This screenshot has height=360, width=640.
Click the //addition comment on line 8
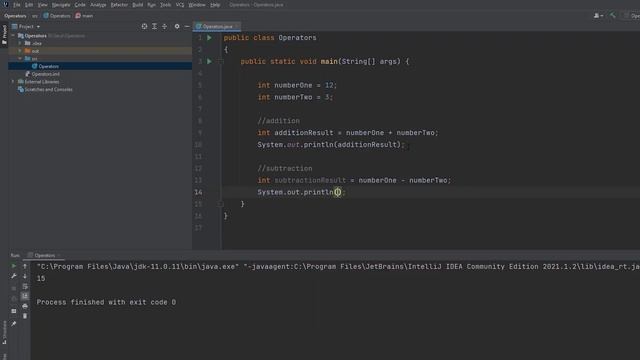(x=278, y=121)
